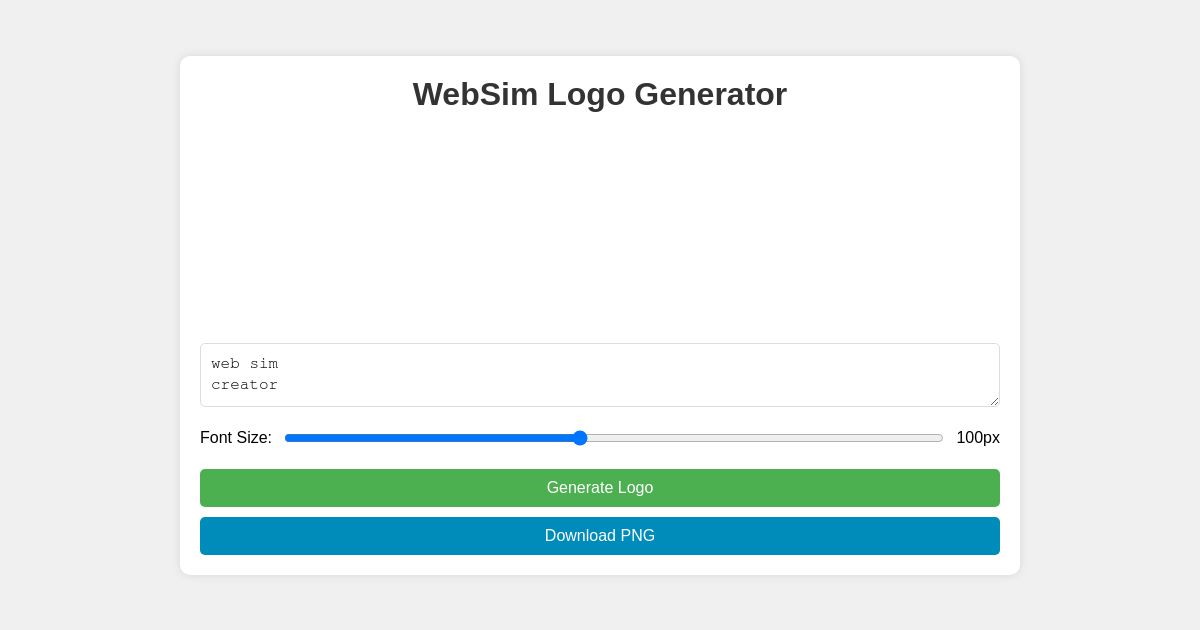Screen dimensions: 1200x630
Task: Click the center of the white card panel
Action: [600, 315]
